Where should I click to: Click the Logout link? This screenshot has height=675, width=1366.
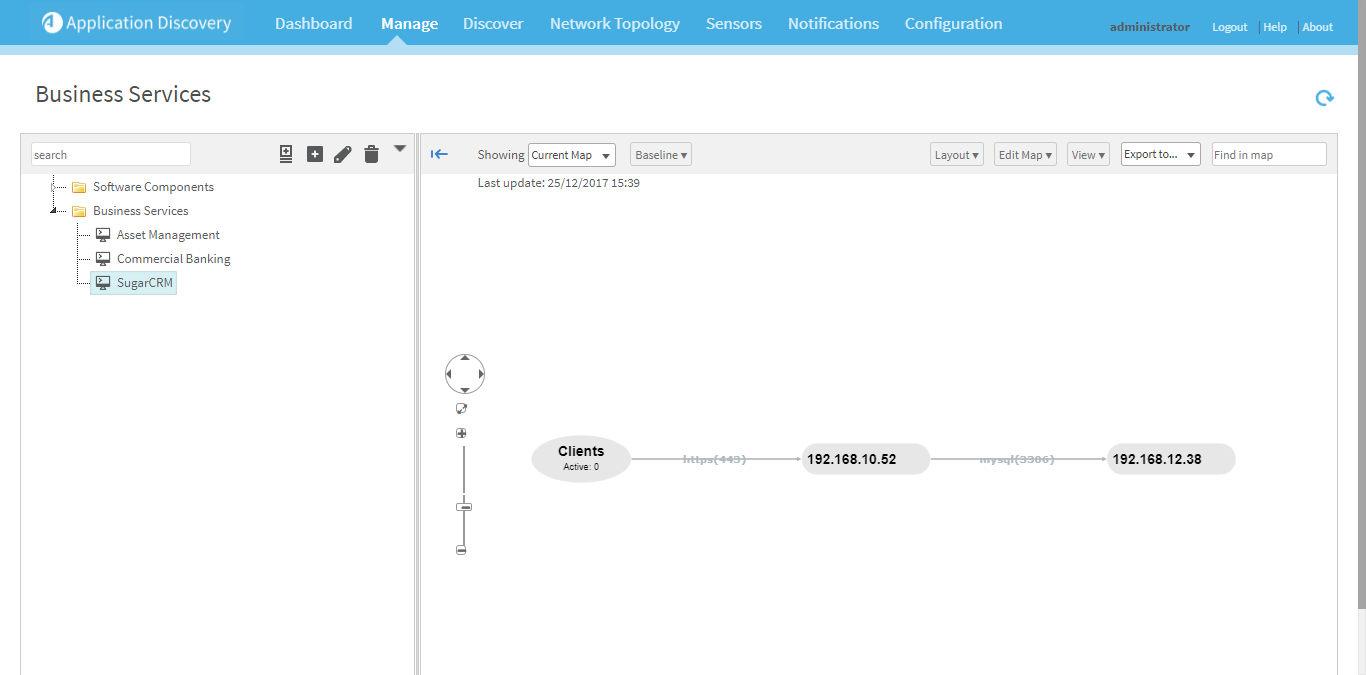1229,27
